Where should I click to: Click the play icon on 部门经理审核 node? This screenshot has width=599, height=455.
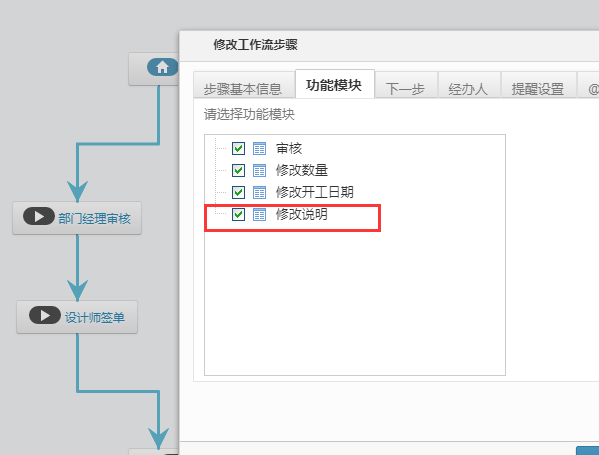(x=39, y=217)
